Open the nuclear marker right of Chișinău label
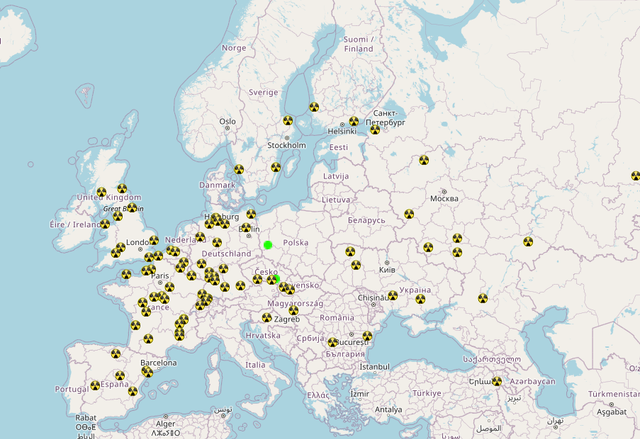Image resolution: width=640 pixels, height=439 pixels. [393, 295]
